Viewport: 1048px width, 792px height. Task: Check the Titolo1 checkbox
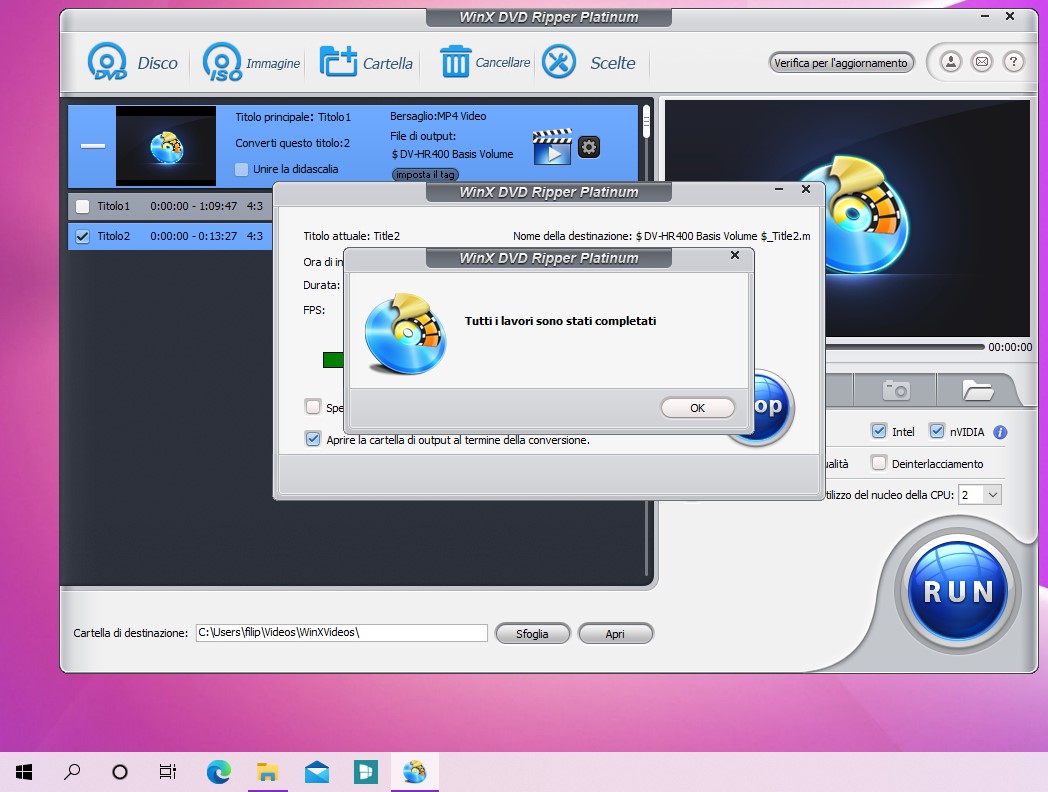click(x=82, y=207)
